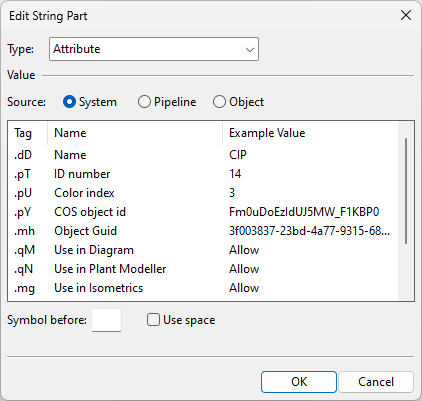Sort by the Tag column header
Image resolution: width=422 pixels, height=401 pixels.
coord(28,133)
